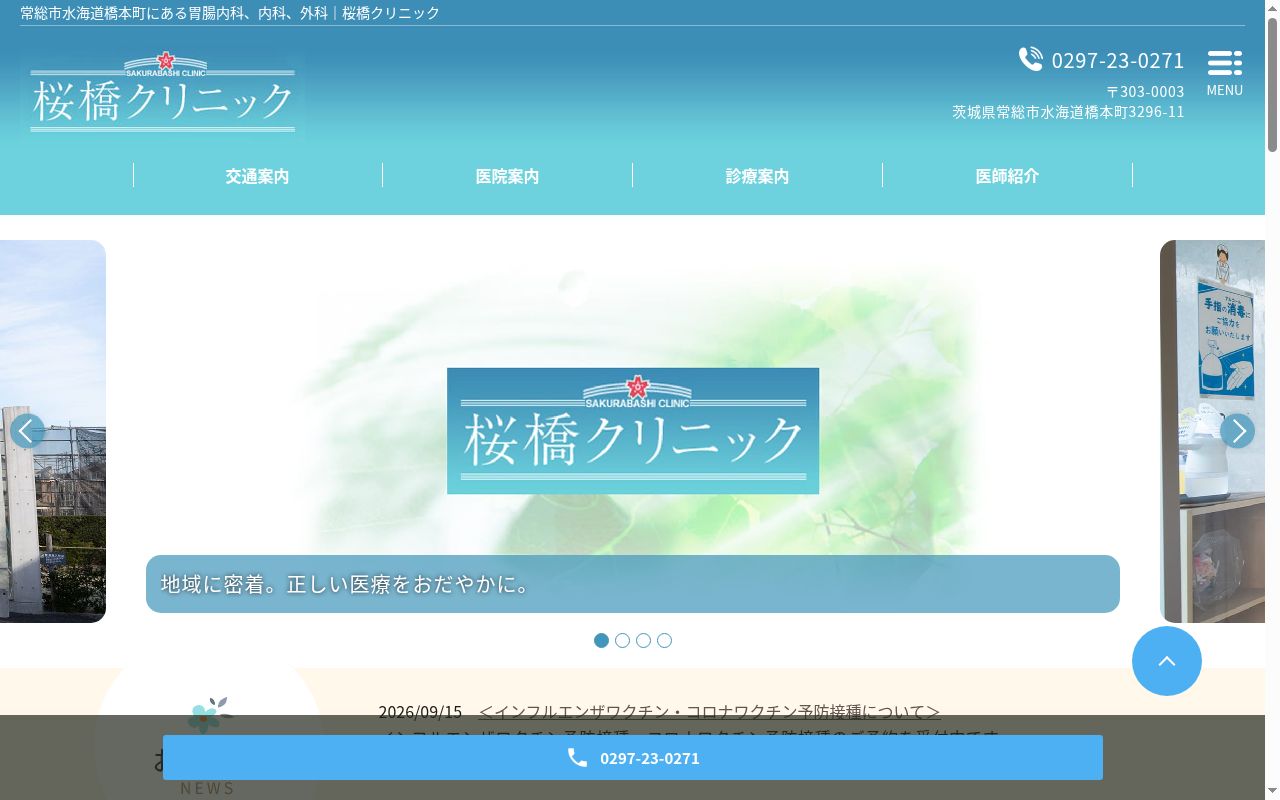
Task: Go to next slide with right arrow
Action: point(1237,431)
